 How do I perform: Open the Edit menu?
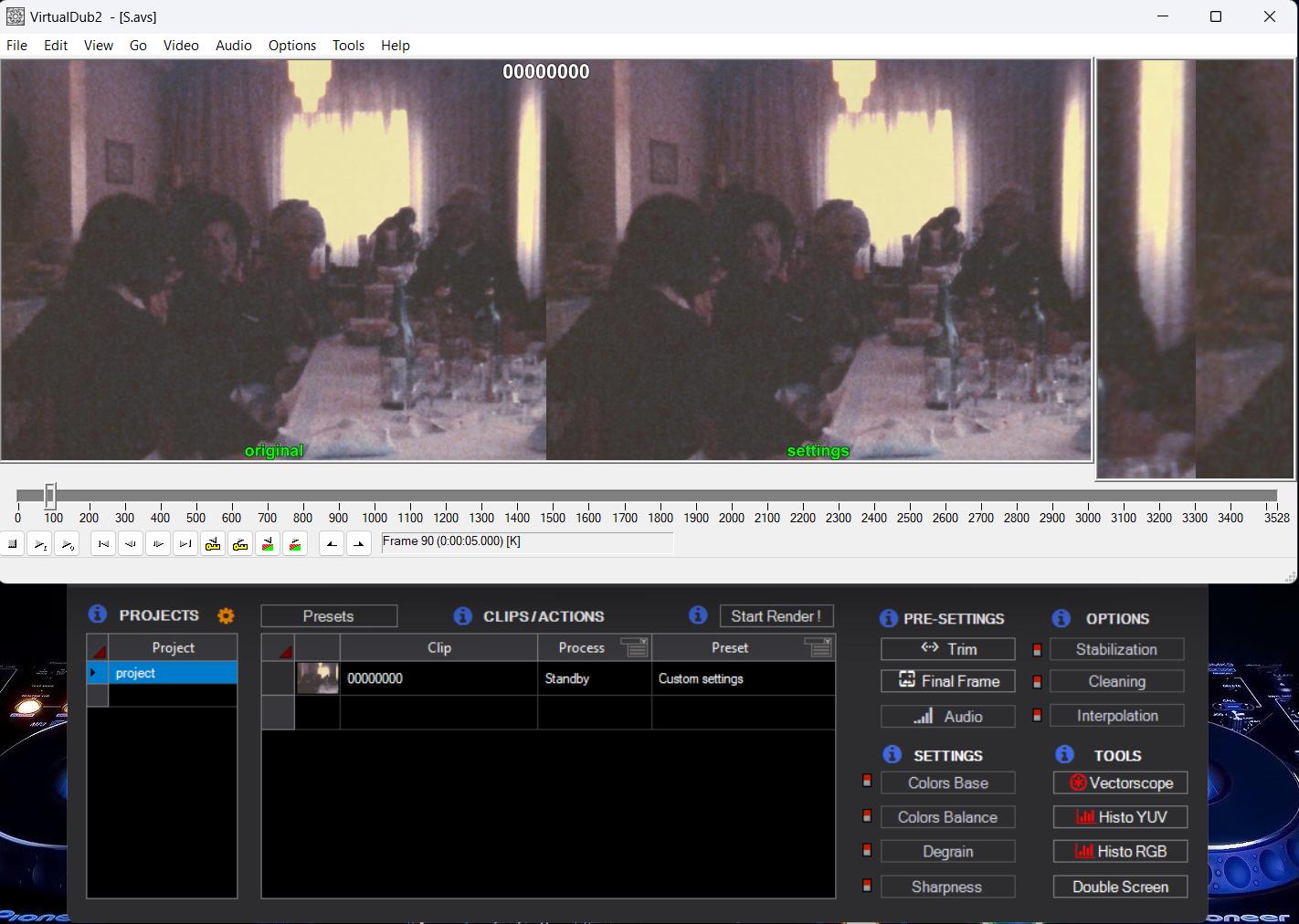coord(56,46)
